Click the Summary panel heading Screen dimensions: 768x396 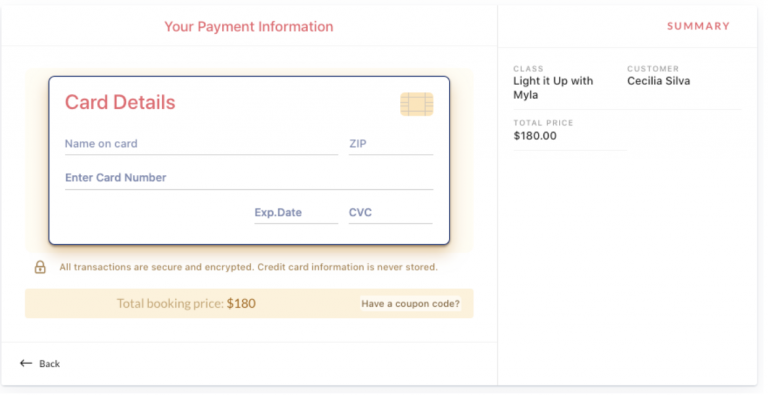(698, 26)
